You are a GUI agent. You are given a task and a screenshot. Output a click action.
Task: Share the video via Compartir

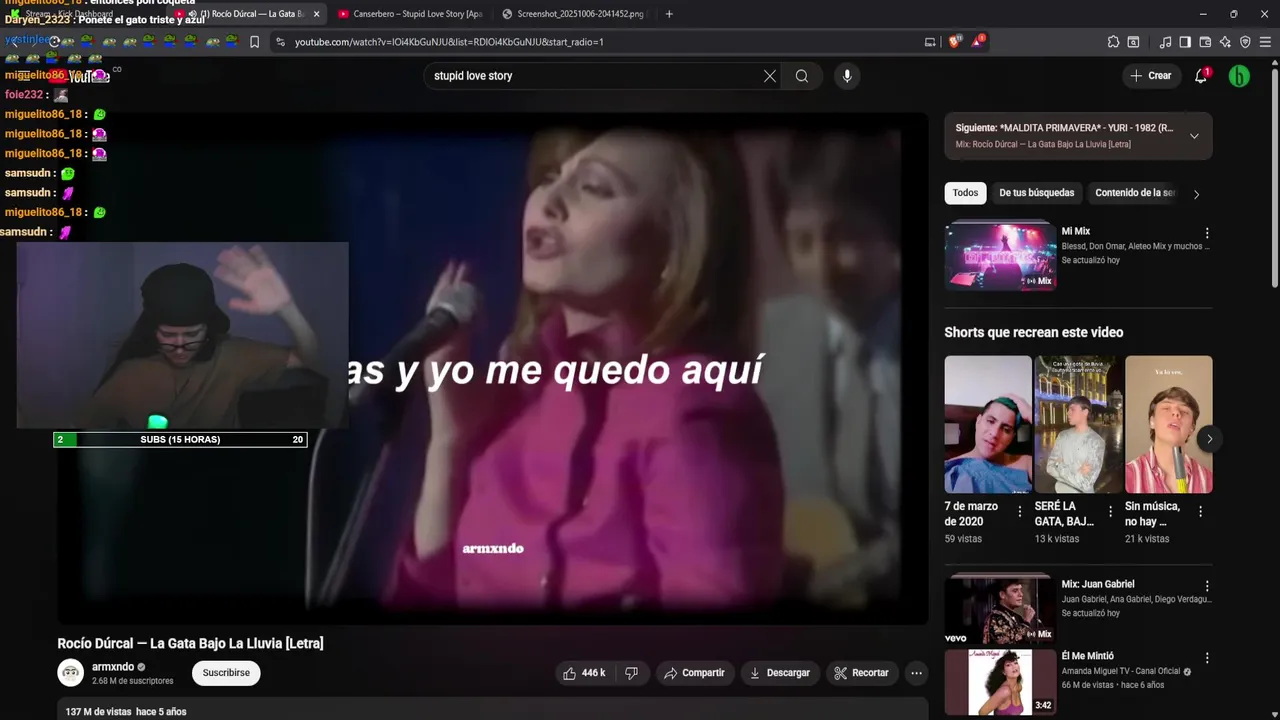[694, 673]
